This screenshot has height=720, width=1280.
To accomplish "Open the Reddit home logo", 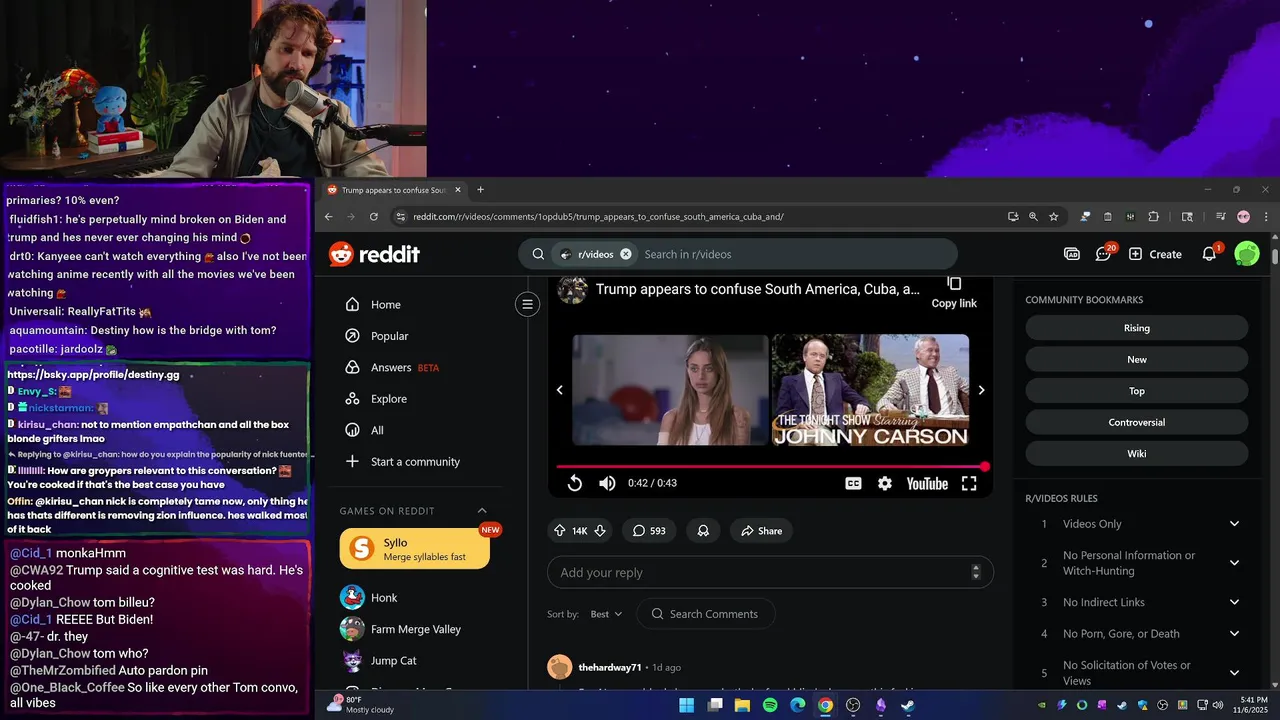I will point(375,254).
